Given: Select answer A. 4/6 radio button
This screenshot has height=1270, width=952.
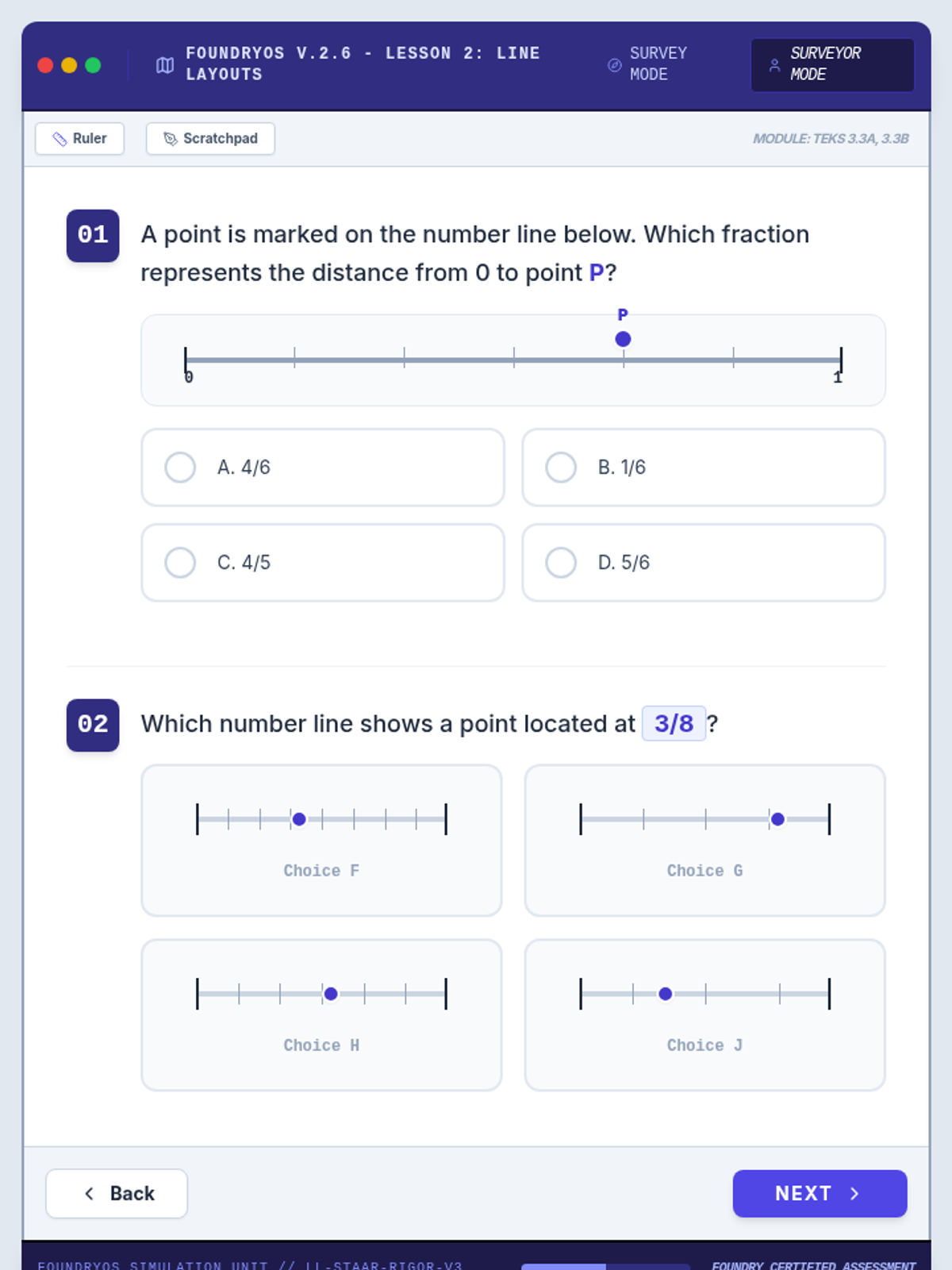Looking at the screenshot, I should pyautogui.click(x=180, y=468).
